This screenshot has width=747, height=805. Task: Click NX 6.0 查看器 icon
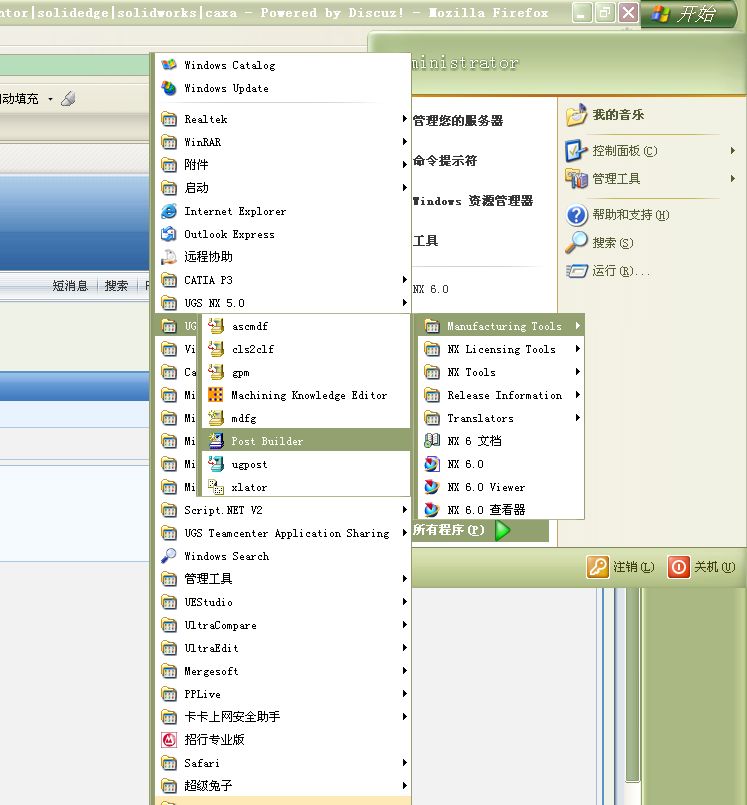(x=432, y=510)
